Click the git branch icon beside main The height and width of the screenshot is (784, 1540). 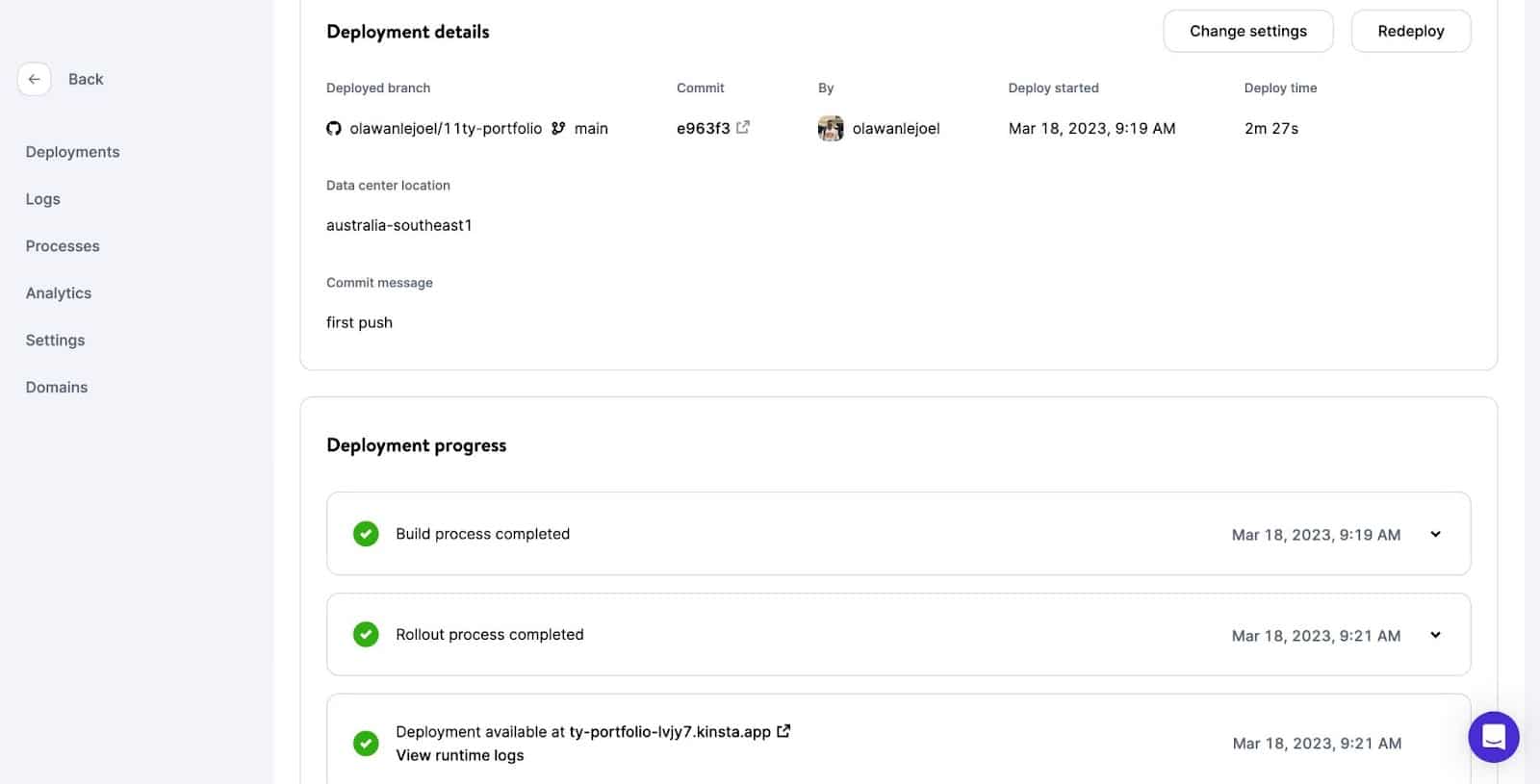(x=558, y=128)
